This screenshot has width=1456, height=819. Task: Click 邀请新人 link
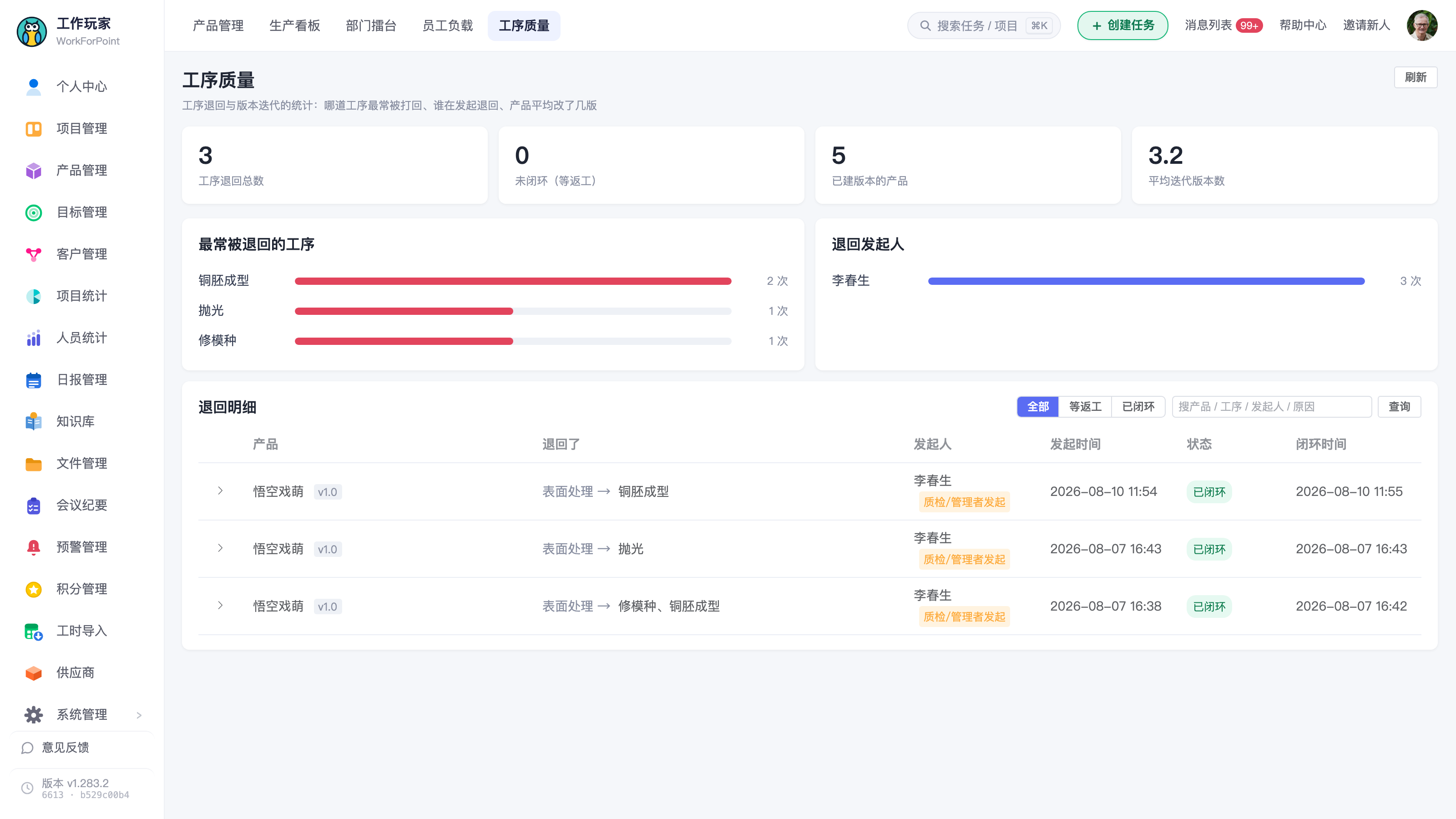[1366, 25]
